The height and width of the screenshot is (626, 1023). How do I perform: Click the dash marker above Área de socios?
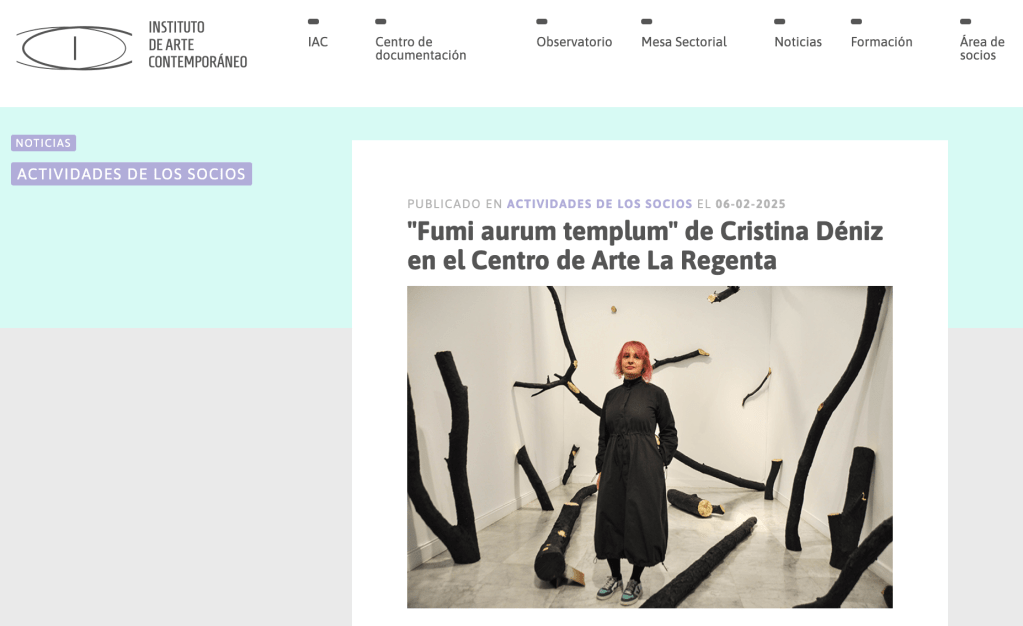click(x=965, y=22)
